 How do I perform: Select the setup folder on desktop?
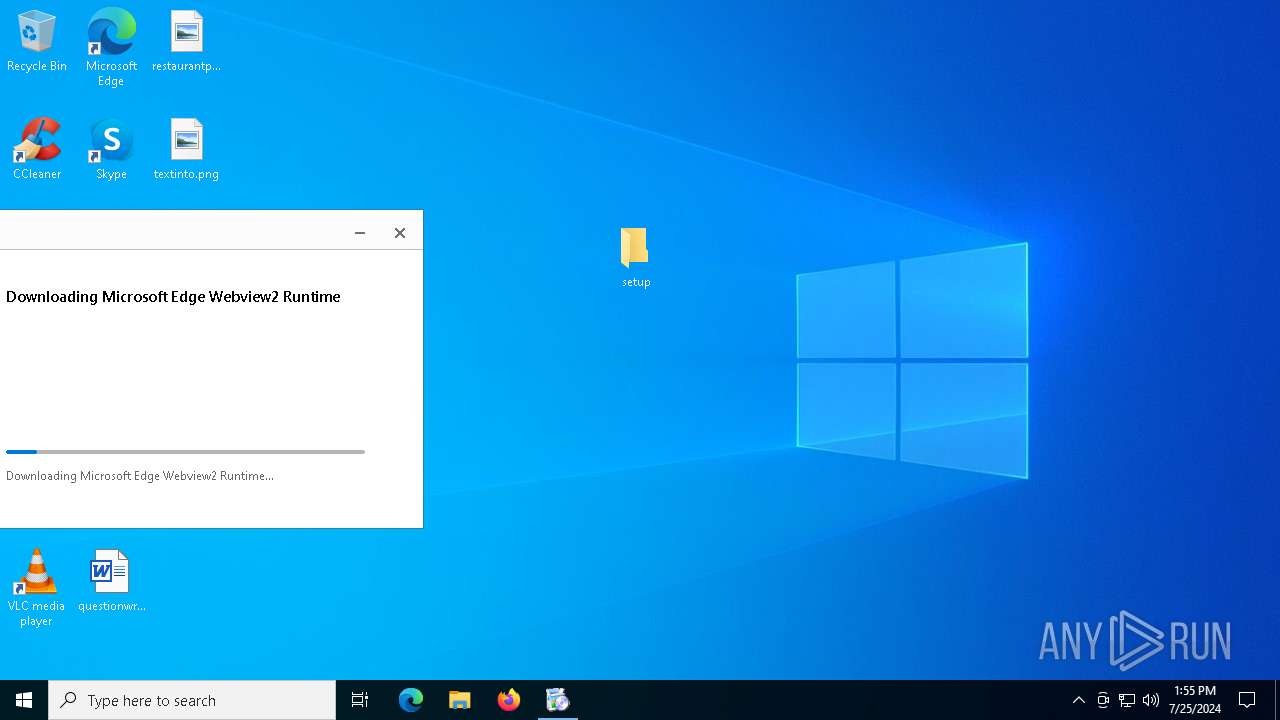click(636, 258)
